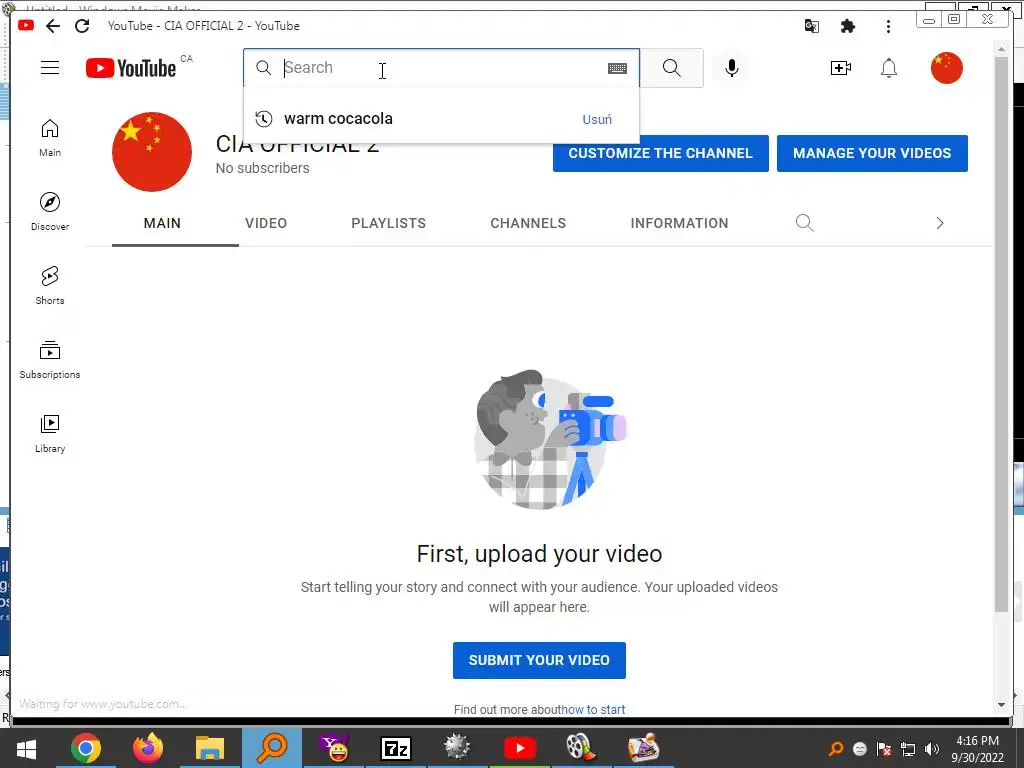Open the on-screen keyboard in search box
The height and width of the screenshot is (768, 1024).
pos(617,69)
